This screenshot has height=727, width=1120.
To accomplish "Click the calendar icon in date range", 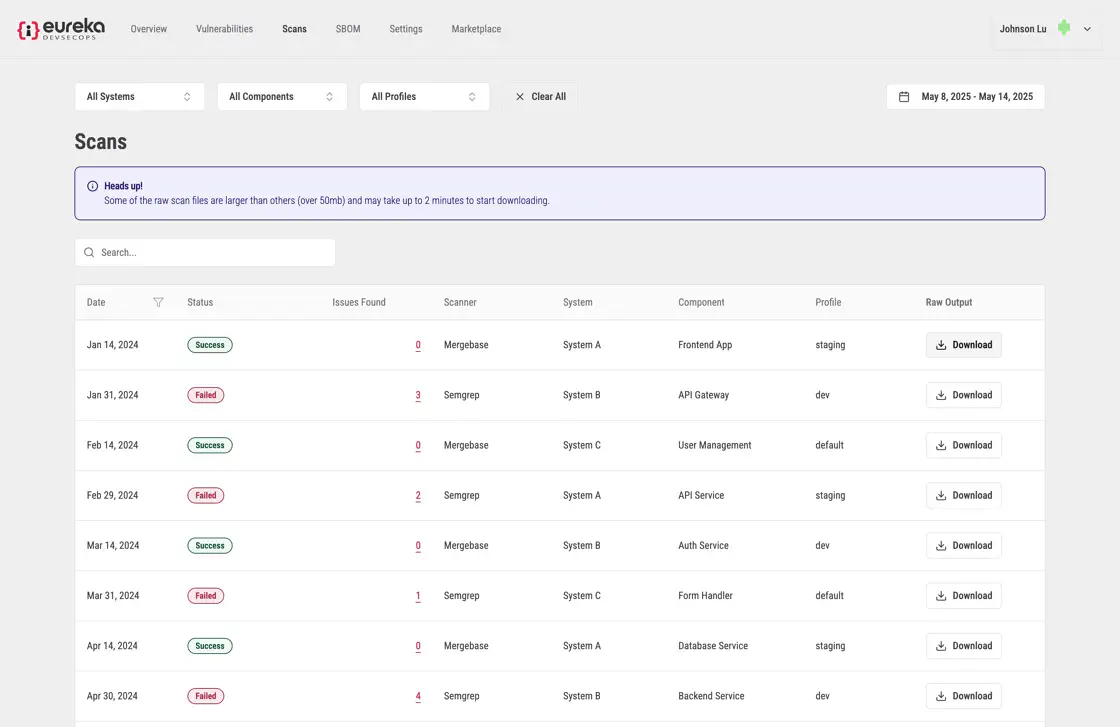I will click(x=904, y=97).
